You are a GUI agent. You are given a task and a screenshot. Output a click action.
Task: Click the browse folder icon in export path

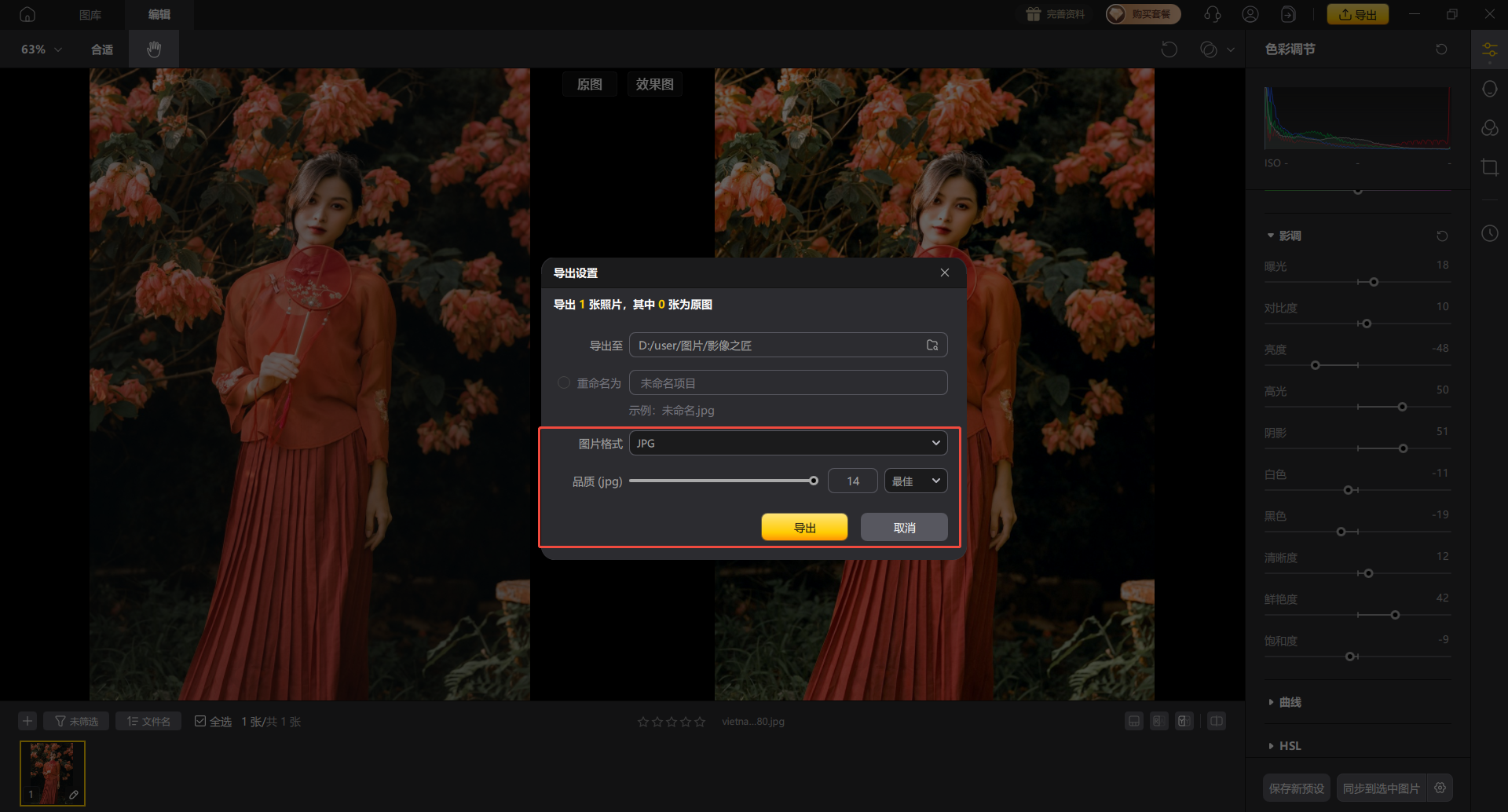[932, 346]
